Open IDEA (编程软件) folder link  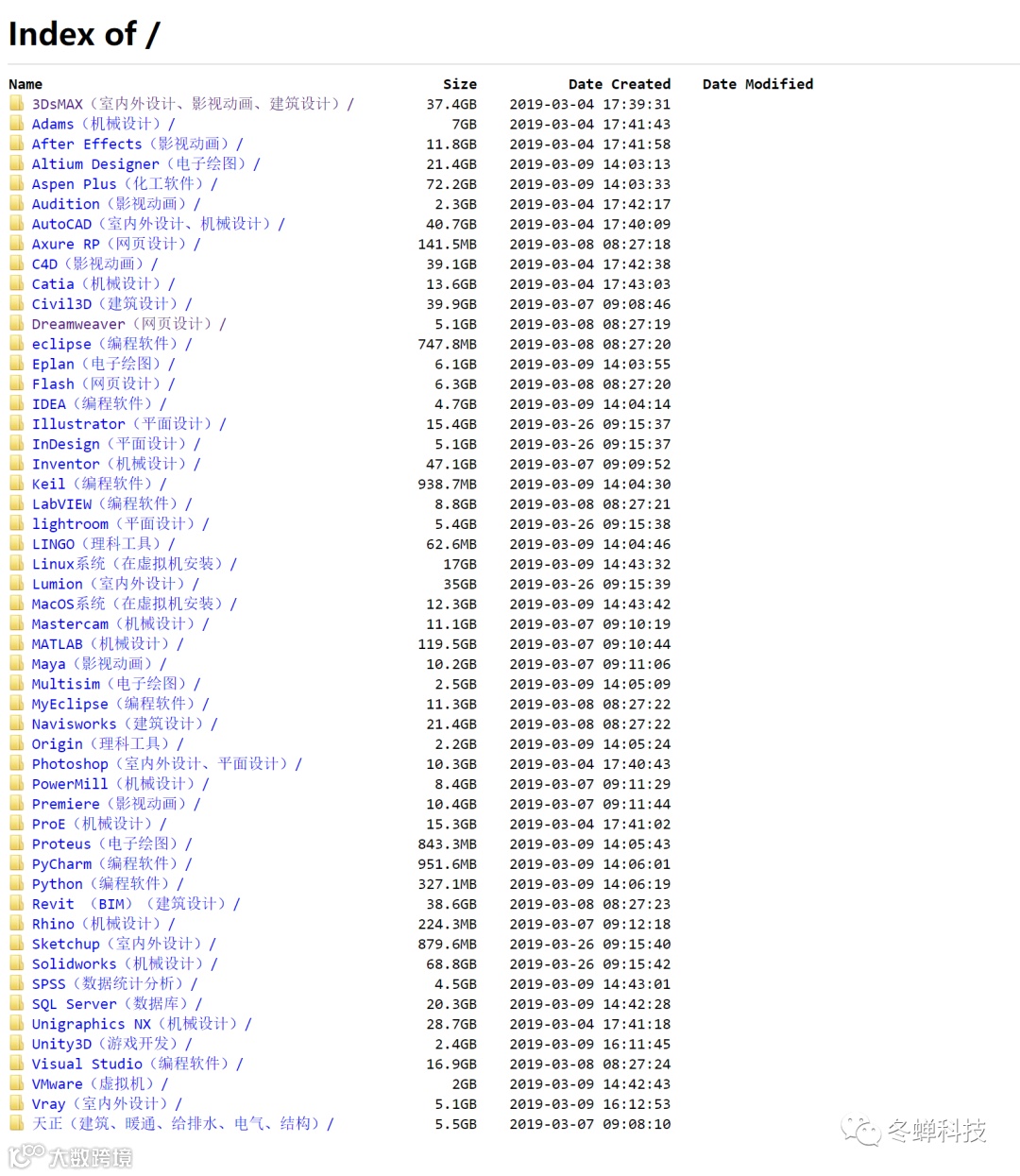99,403
